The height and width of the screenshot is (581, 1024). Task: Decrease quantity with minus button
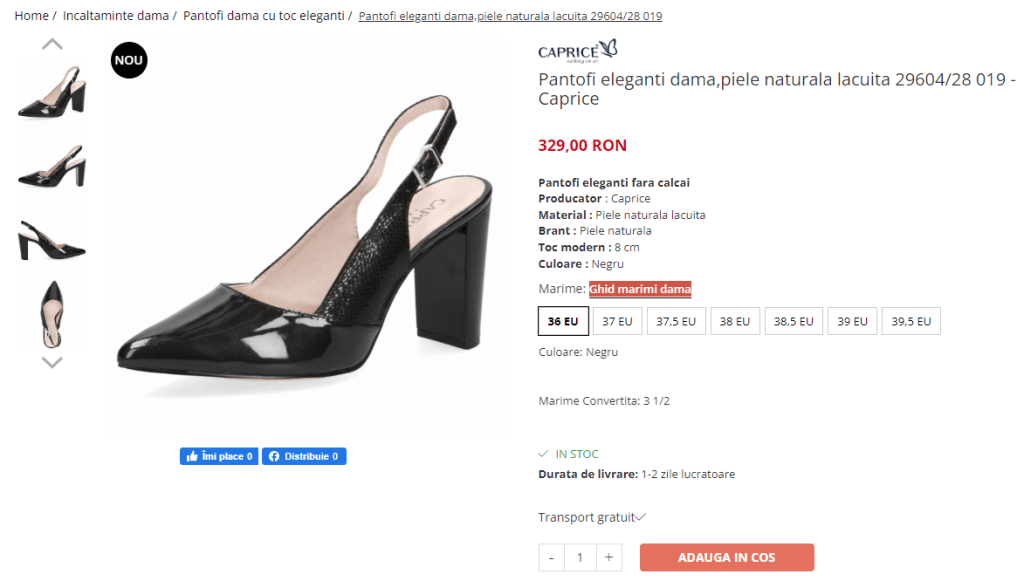pyautogui.click(x=551, y=557)
